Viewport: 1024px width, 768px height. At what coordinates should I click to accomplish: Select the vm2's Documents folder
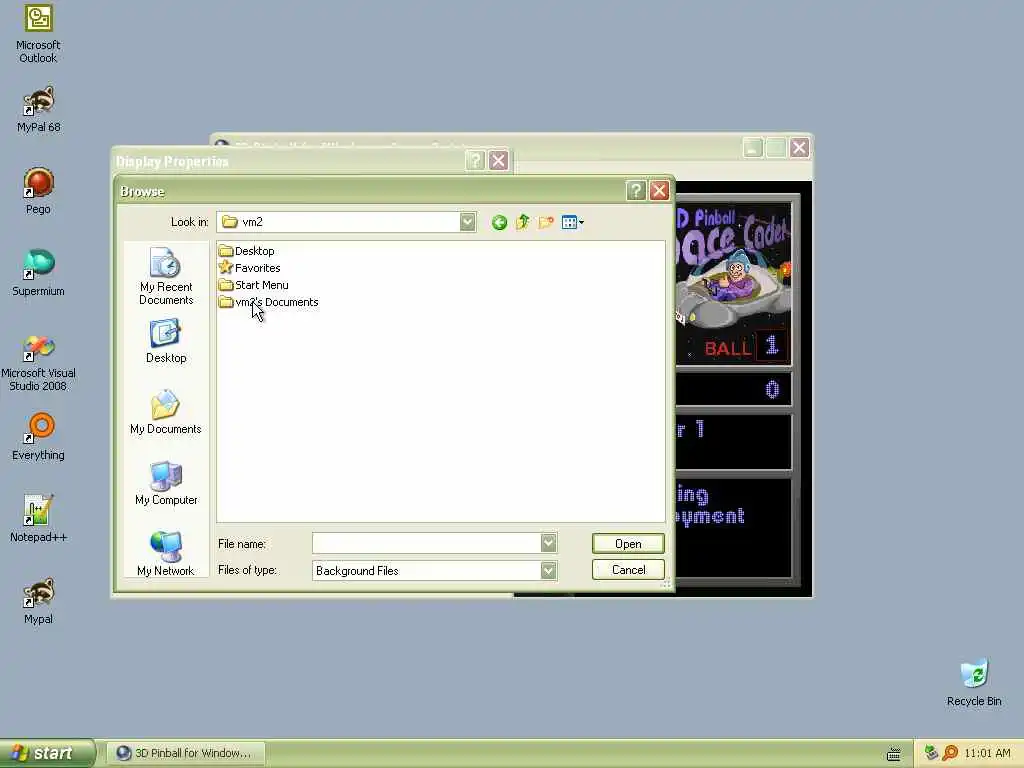(x=269, y=302)
